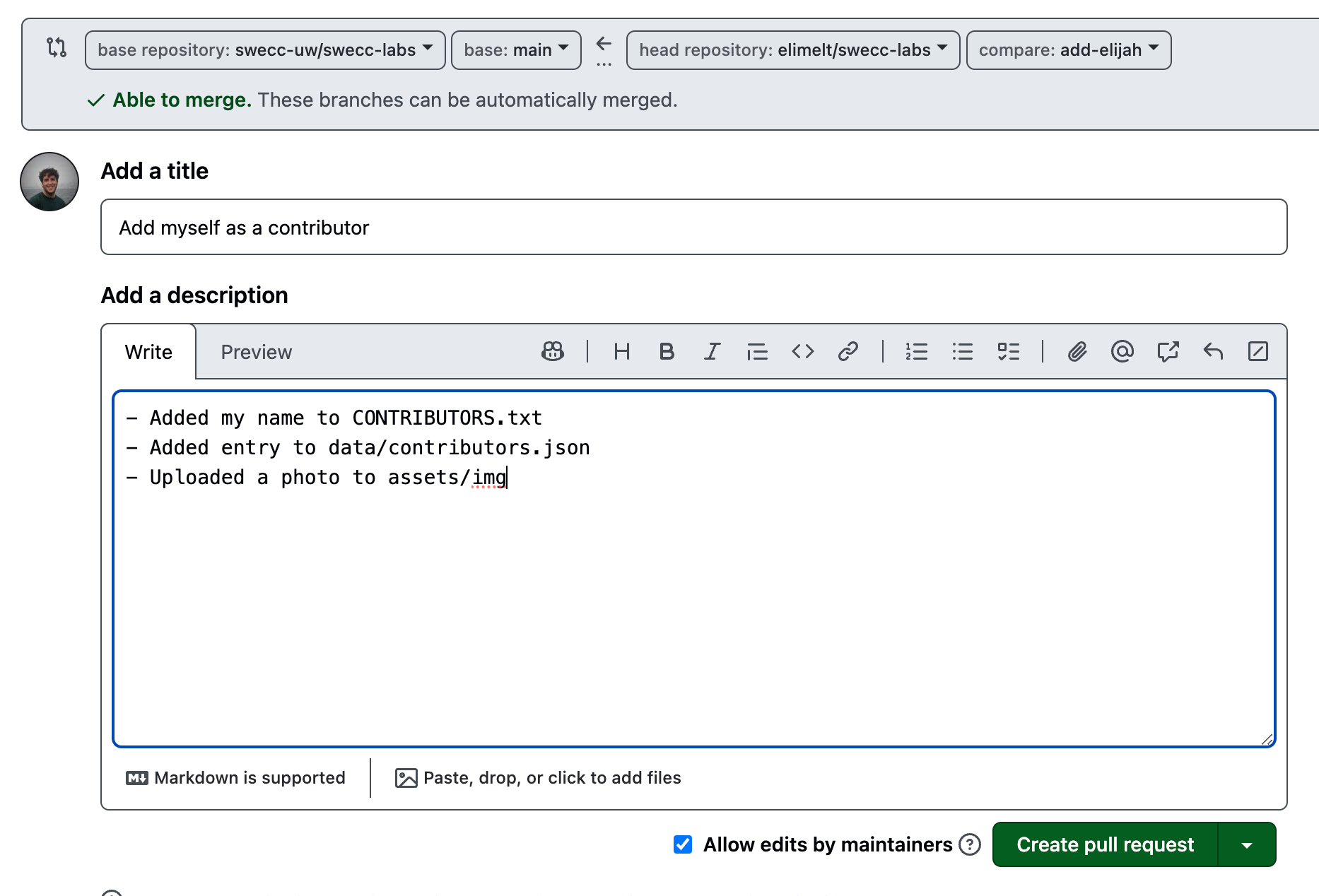The height and width of the screenshot is (896, 1319).
Task: Toggle bold formatting
Action: tap(667, 351)
